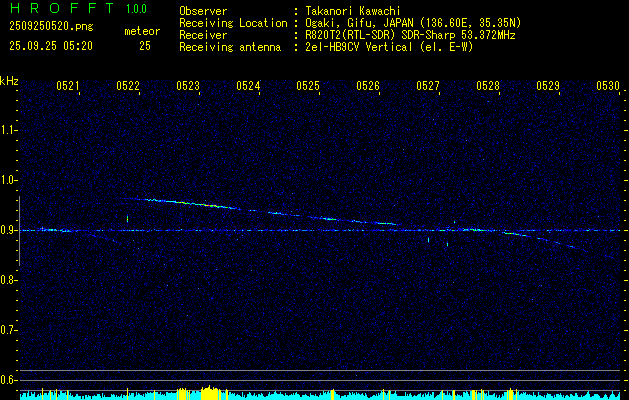Viewport: 629px width, 400px height.
Task: Click the meteor count value 25
Action: [145, 46]
